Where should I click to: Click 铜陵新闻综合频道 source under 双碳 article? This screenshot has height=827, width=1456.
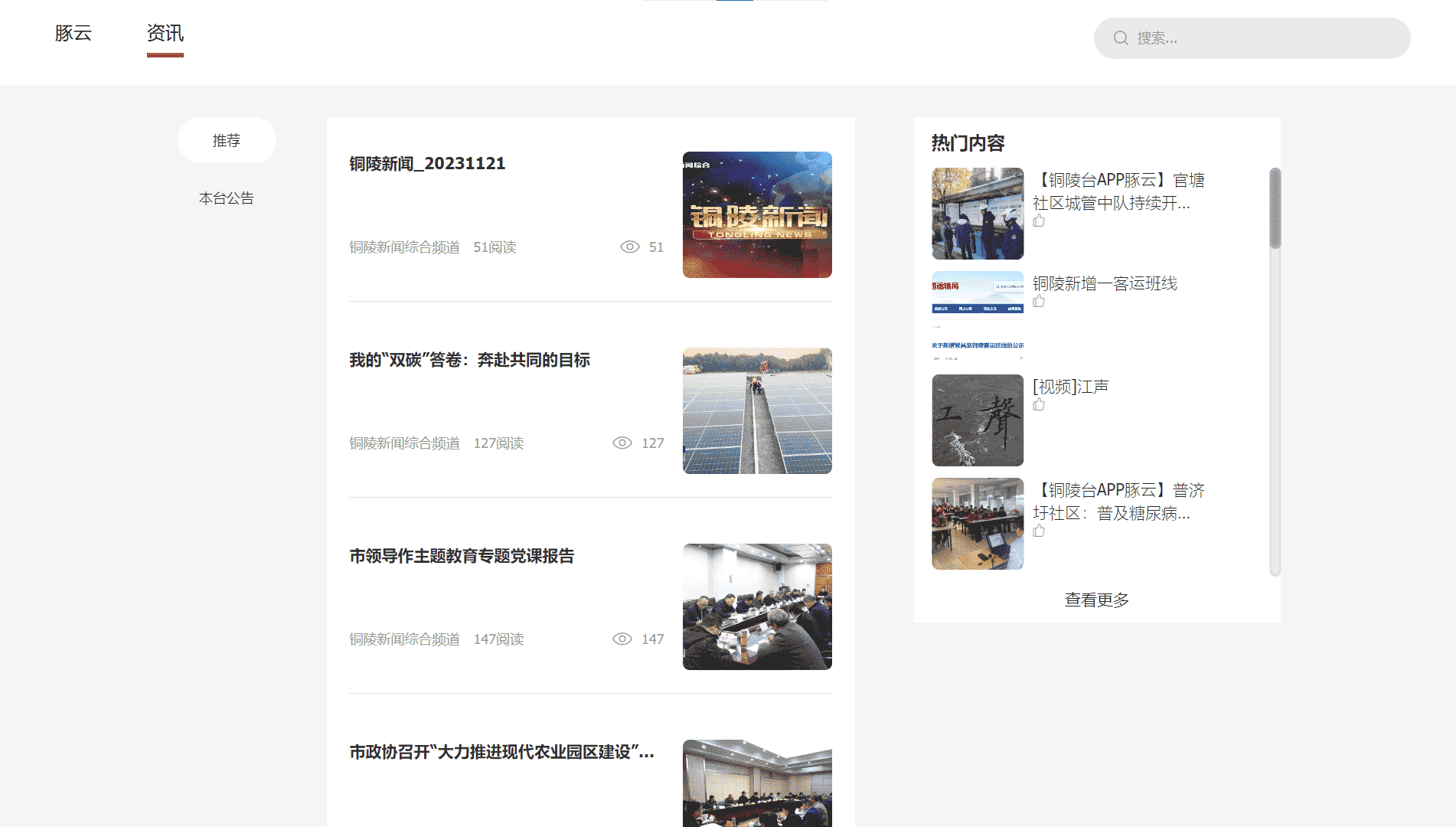[x=404, y=443]
